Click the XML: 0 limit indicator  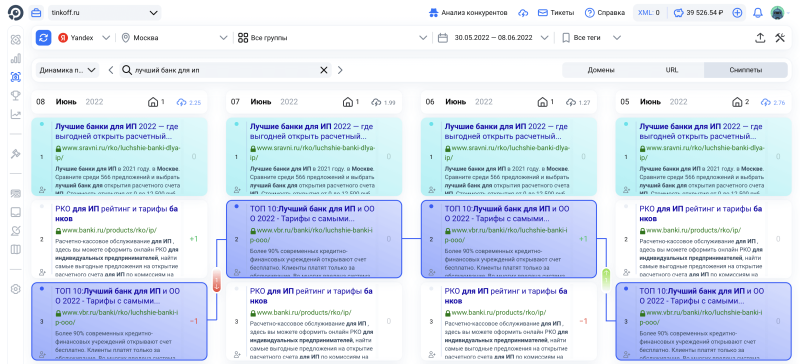649,13
